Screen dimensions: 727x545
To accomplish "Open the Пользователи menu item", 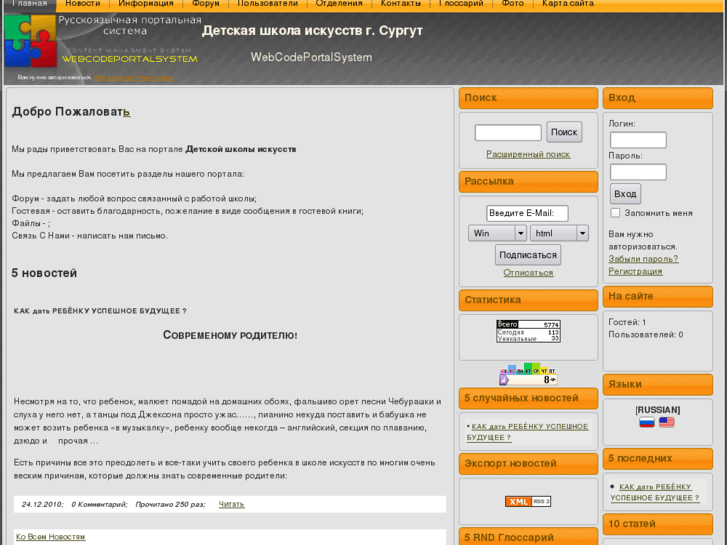I will 268,4.
